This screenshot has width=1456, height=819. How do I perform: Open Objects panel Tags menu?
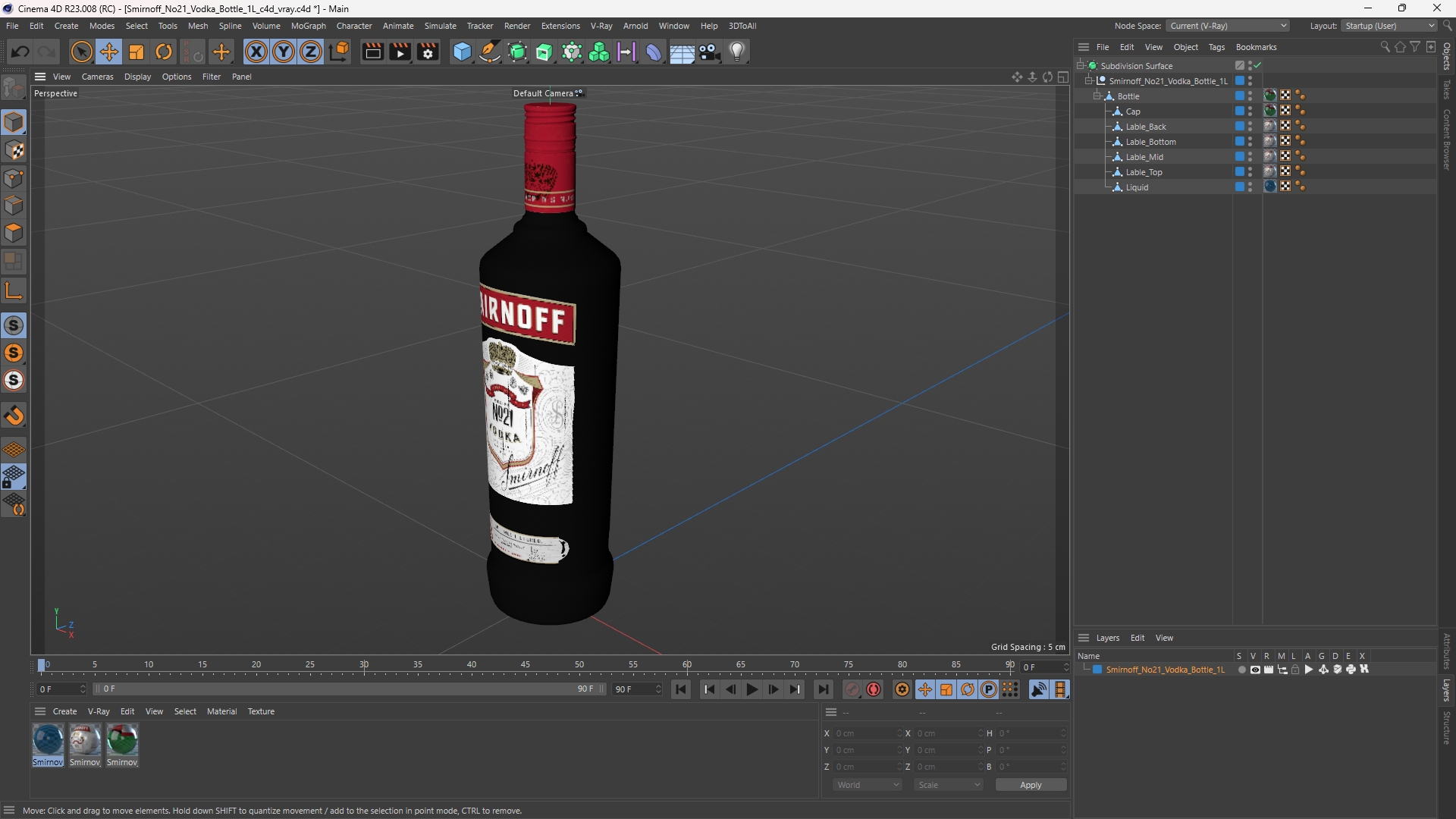(x=1216, y=47)
